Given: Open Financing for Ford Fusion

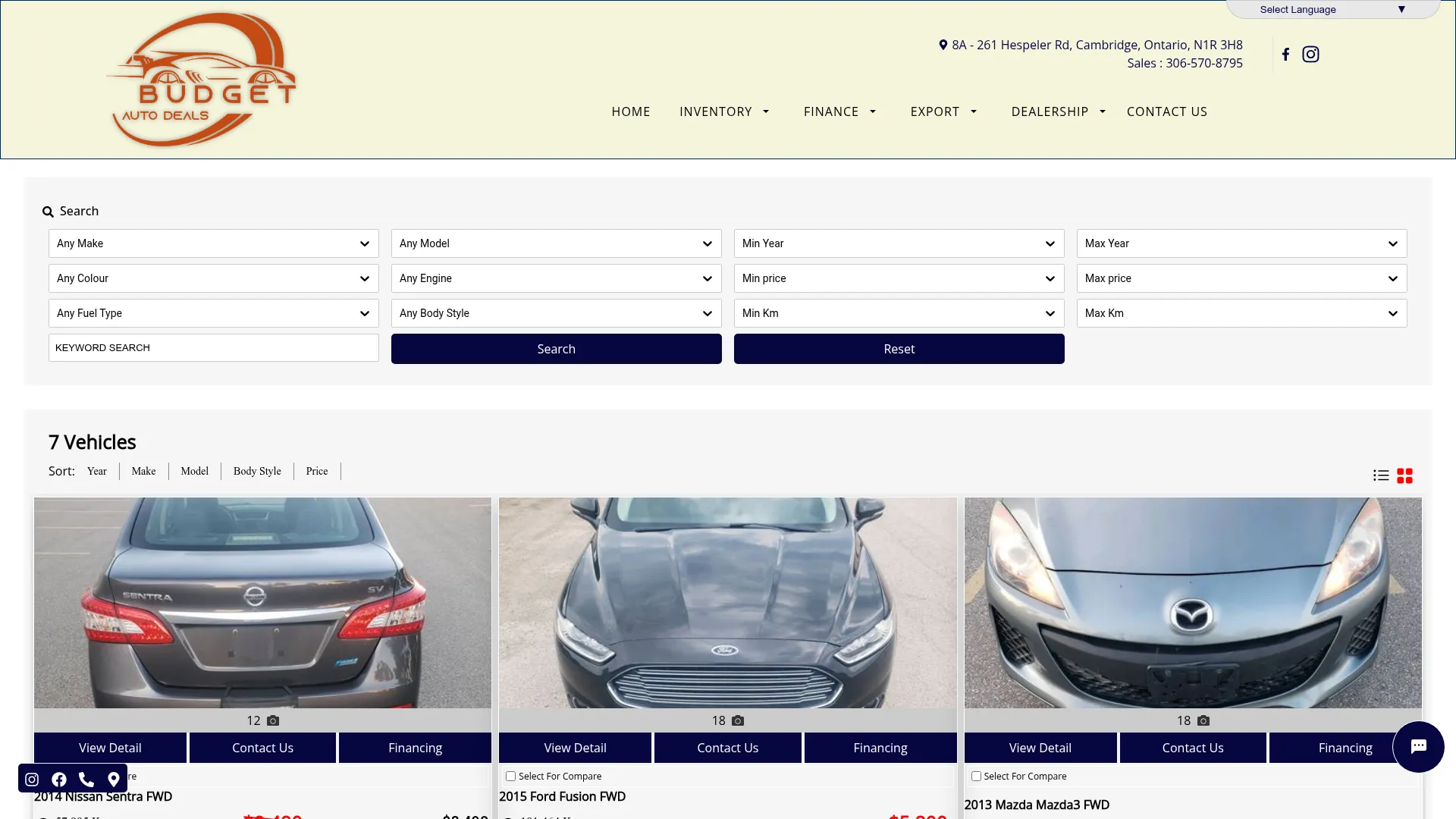Looking at the screenshot, I should pos(880,748).
